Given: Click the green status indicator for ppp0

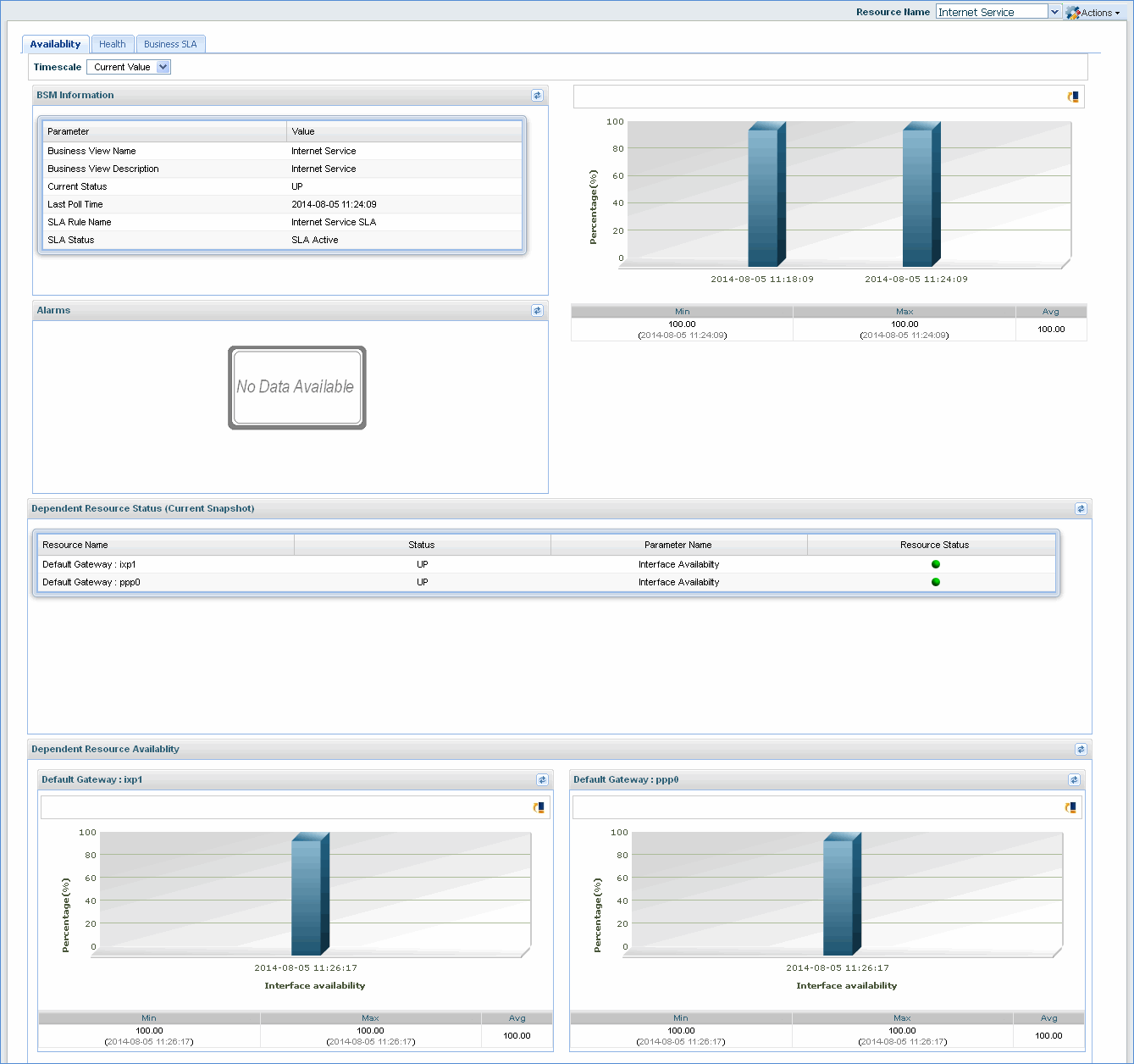Looking at the screenshot, I should pyautogui.click(x=935, y=582).
